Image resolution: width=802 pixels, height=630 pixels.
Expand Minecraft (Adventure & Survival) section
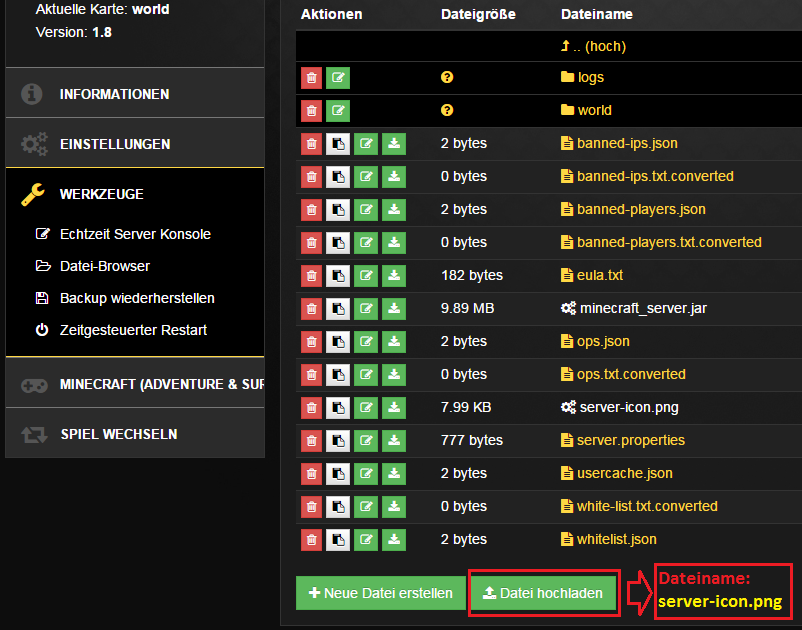pyautogui.click(x=135, y=384)
